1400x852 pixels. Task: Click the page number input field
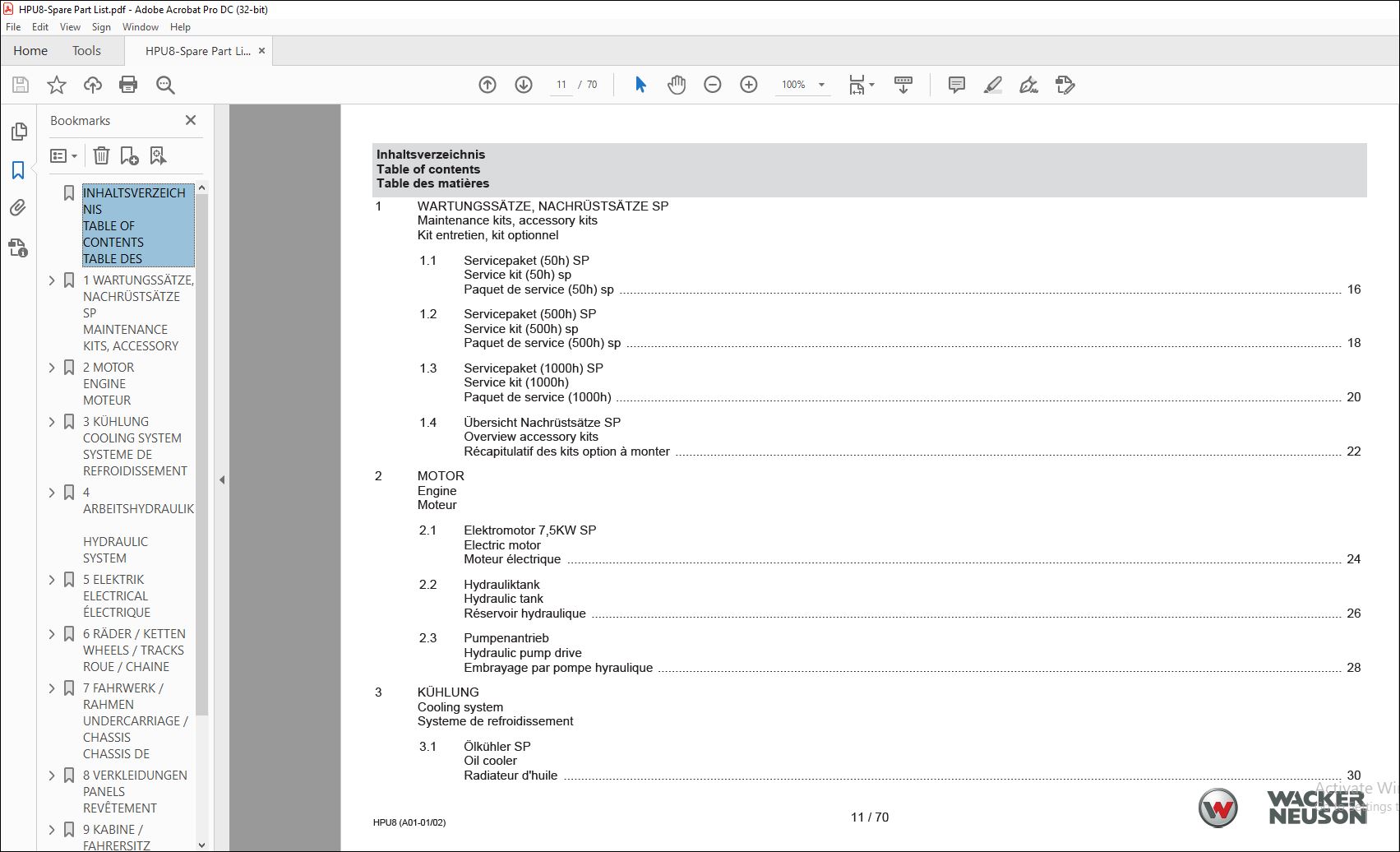(561, 85)
